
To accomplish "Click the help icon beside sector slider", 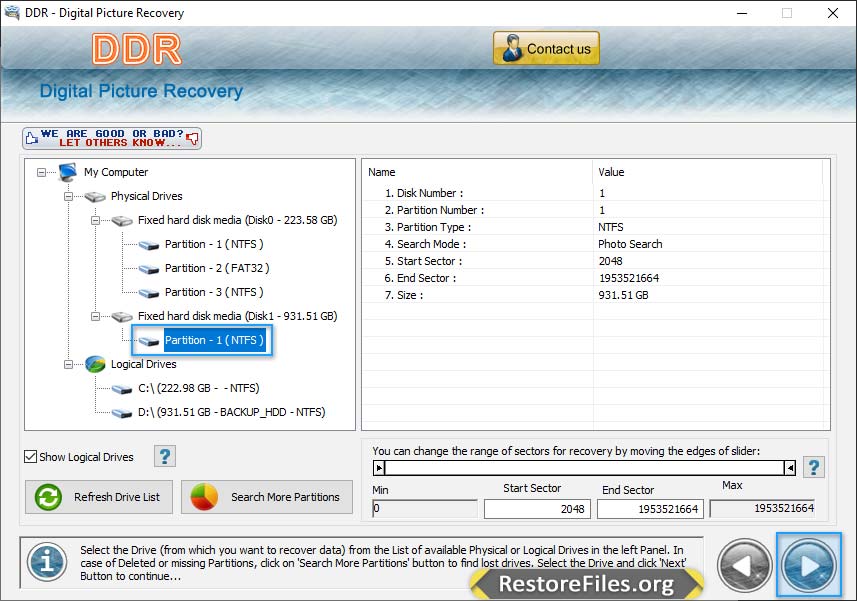I will click(814, 467).
